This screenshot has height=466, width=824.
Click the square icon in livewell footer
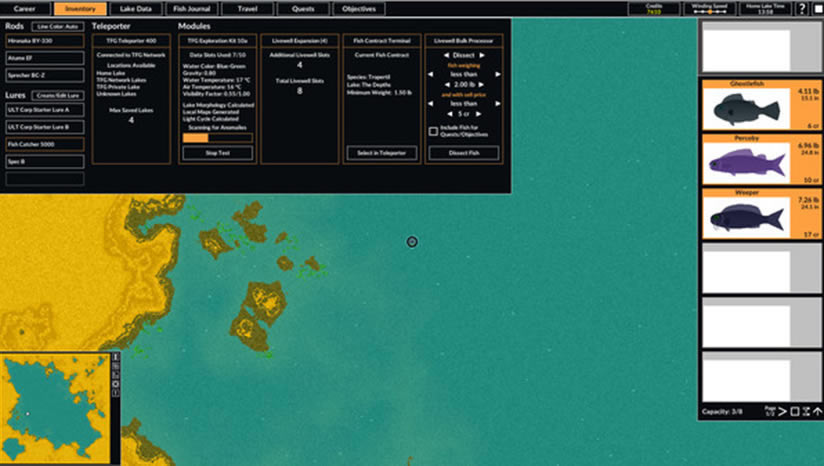(794, 410)
